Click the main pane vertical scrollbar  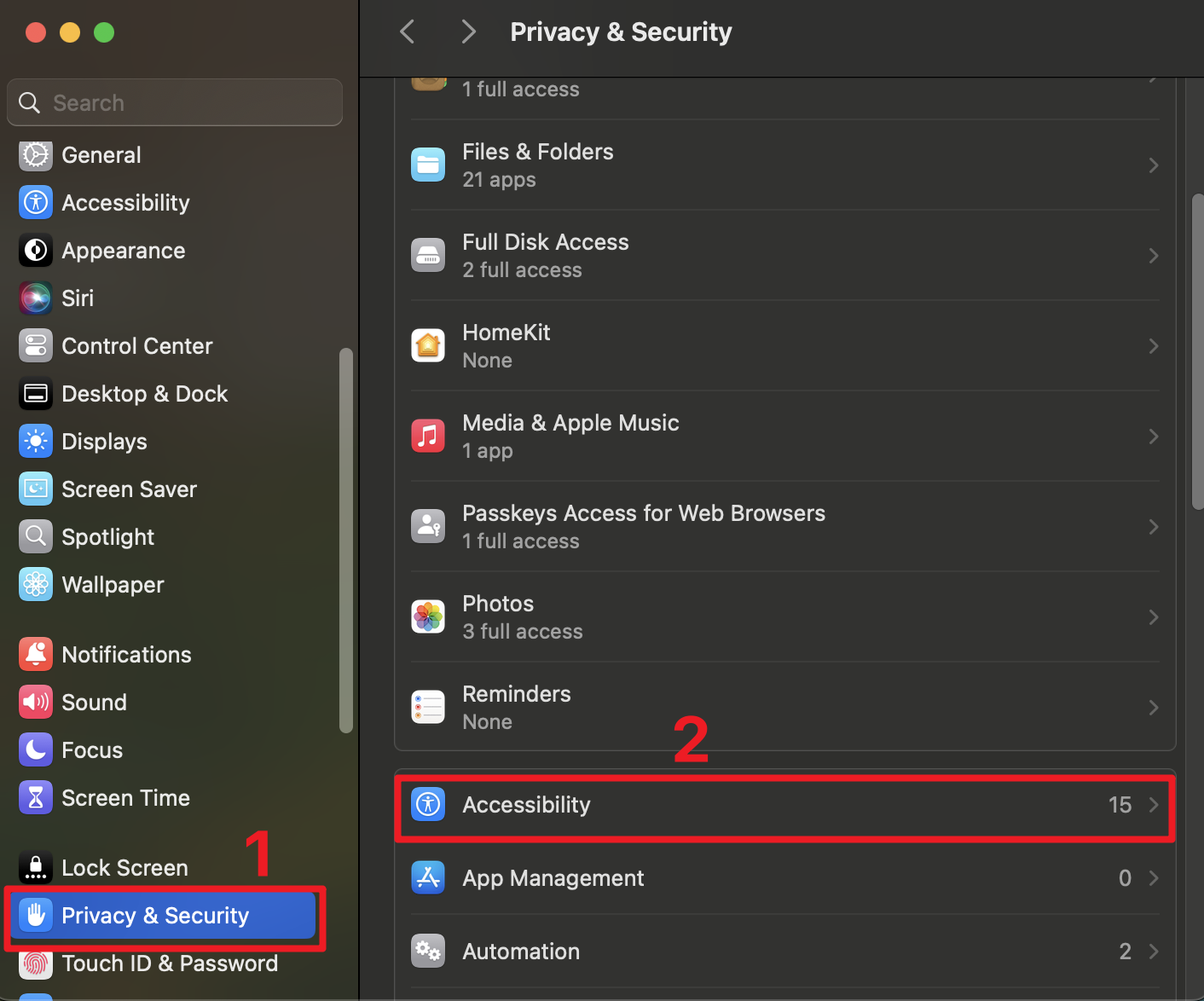pyautogui.click(x=1197, y=351)
